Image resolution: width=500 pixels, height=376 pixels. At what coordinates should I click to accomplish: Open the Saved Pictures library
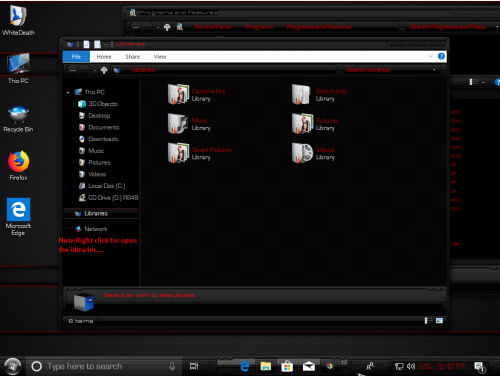(200, 153)
